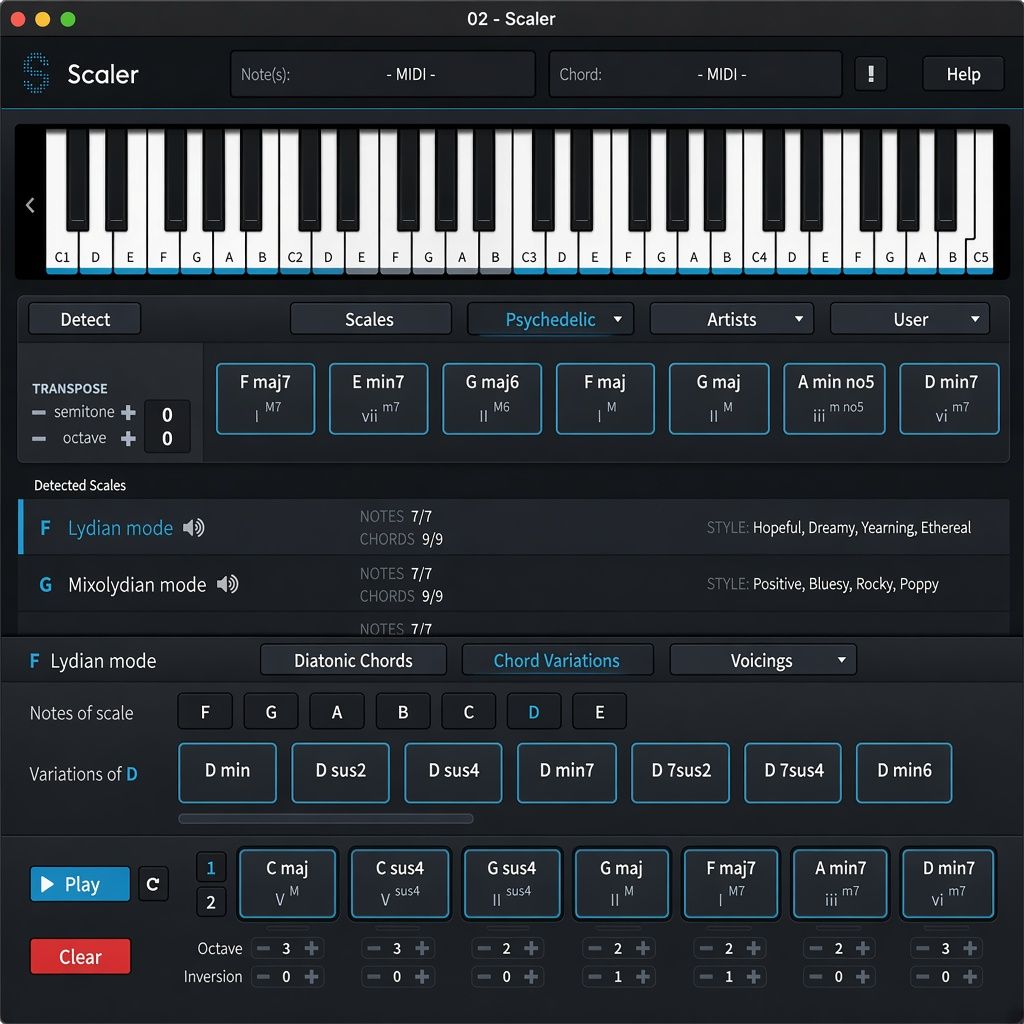Select the G Mixolydian mode detected scale
The width and height of the screenshot is (1024, 1024).
513,584
